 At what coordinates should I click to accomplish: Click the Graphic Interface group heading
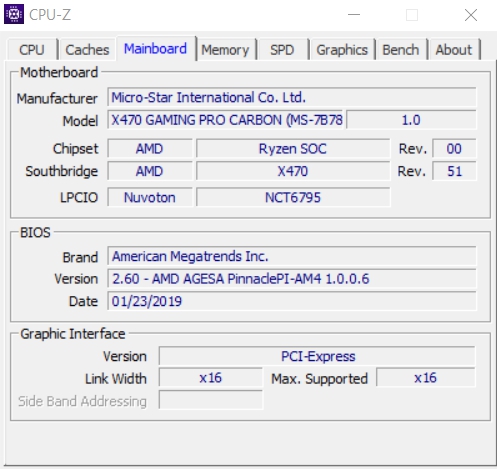tap(73, 334)
